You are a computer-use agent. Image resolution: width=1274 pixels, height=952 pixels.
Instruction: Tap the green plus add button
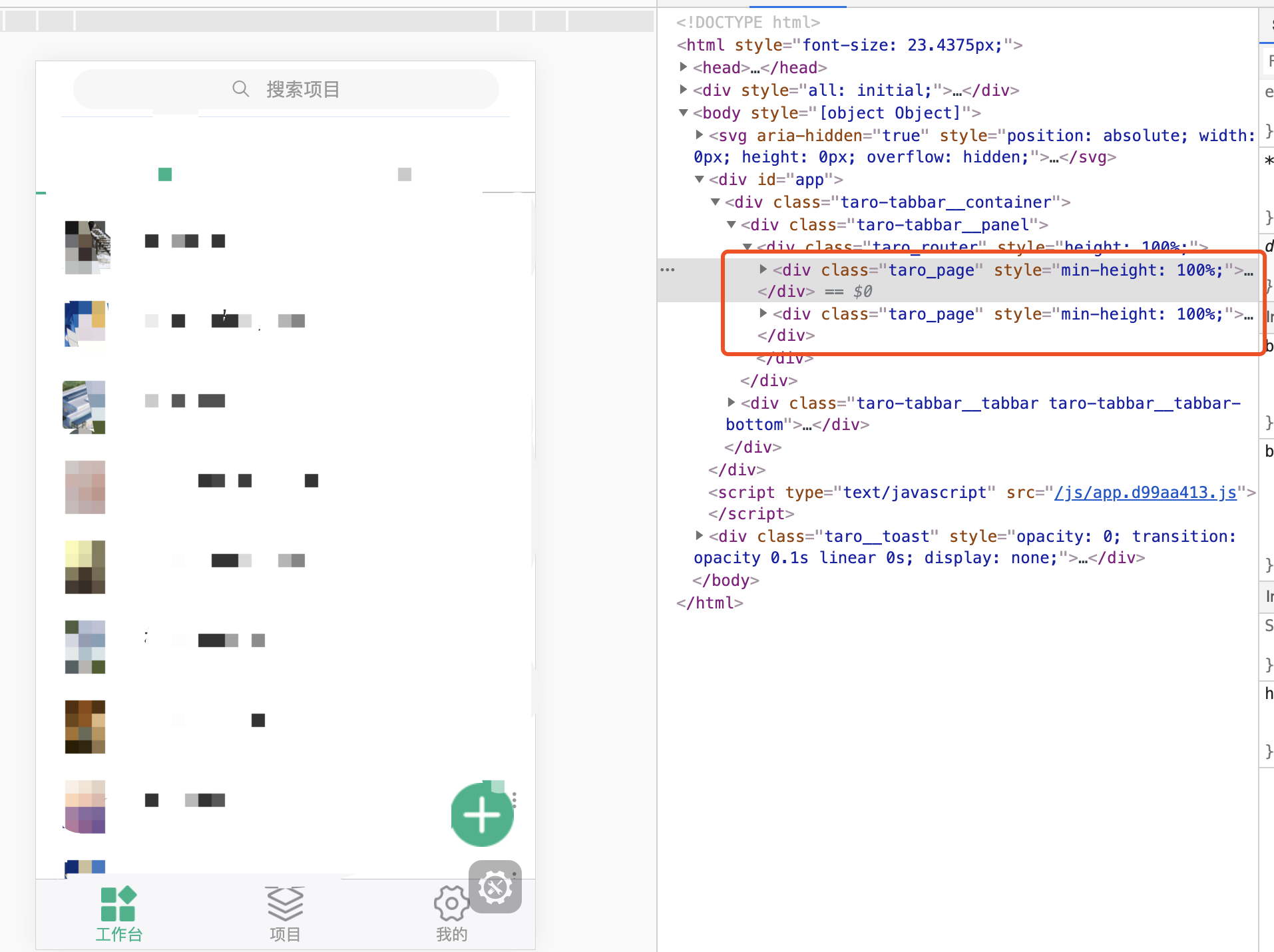[482, 815]
